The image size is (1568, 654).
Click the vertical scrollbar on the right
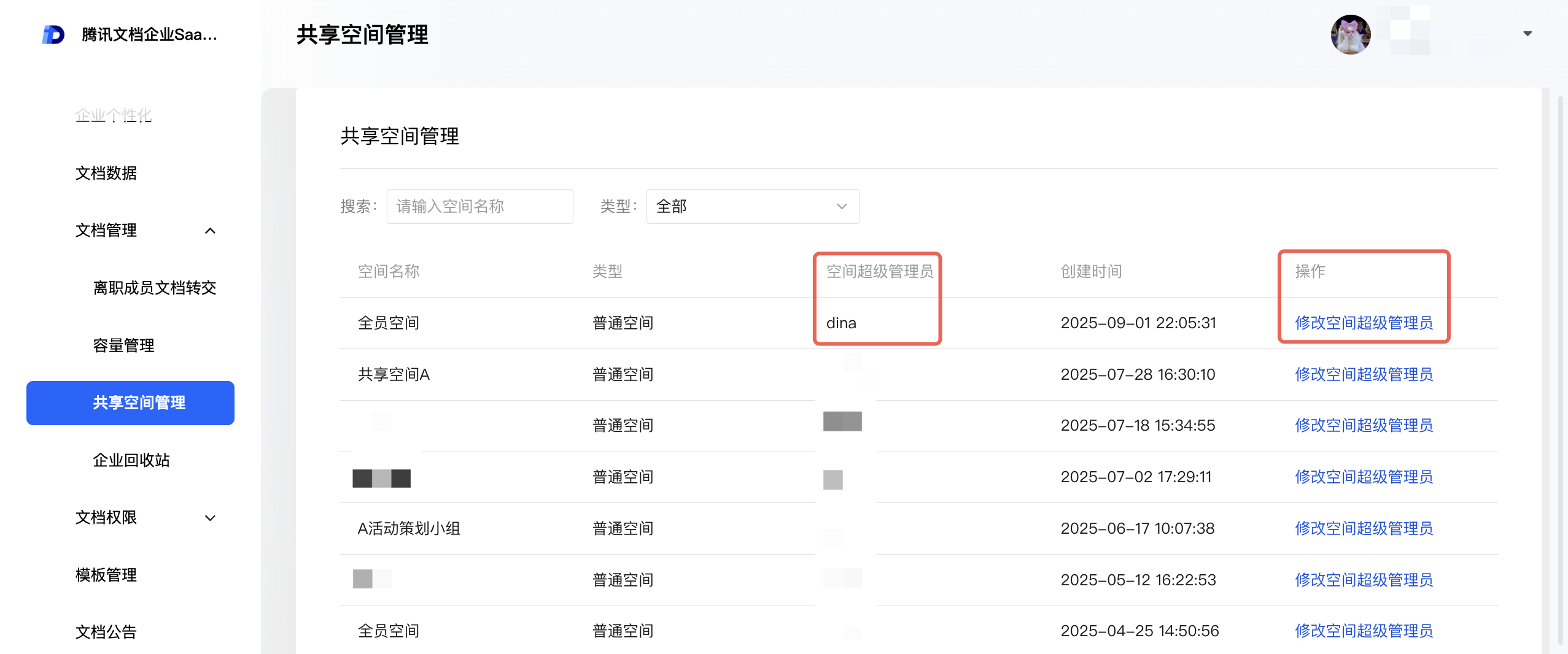pos(1560,368)
